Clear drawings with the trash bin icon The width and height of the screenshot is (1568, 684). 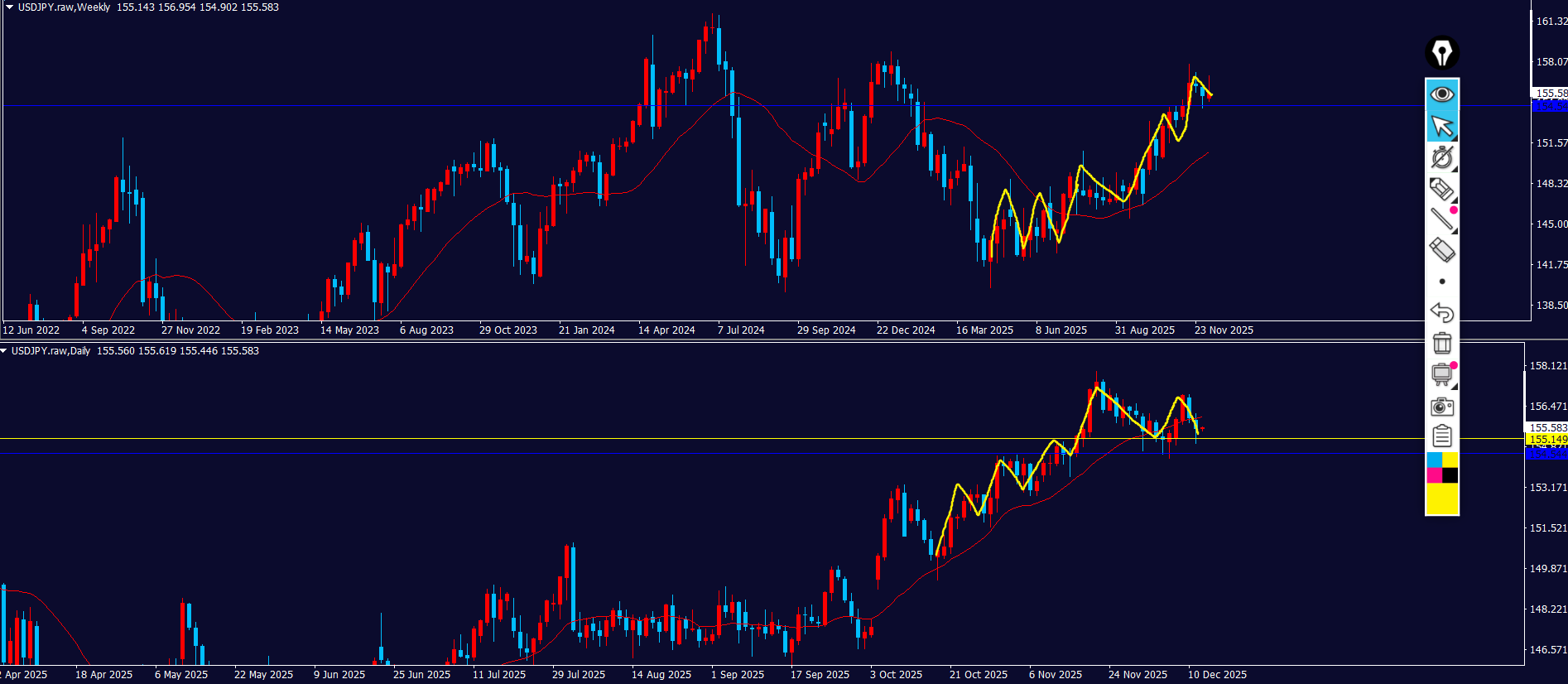pyautogui.click(x=1441, y=343)
